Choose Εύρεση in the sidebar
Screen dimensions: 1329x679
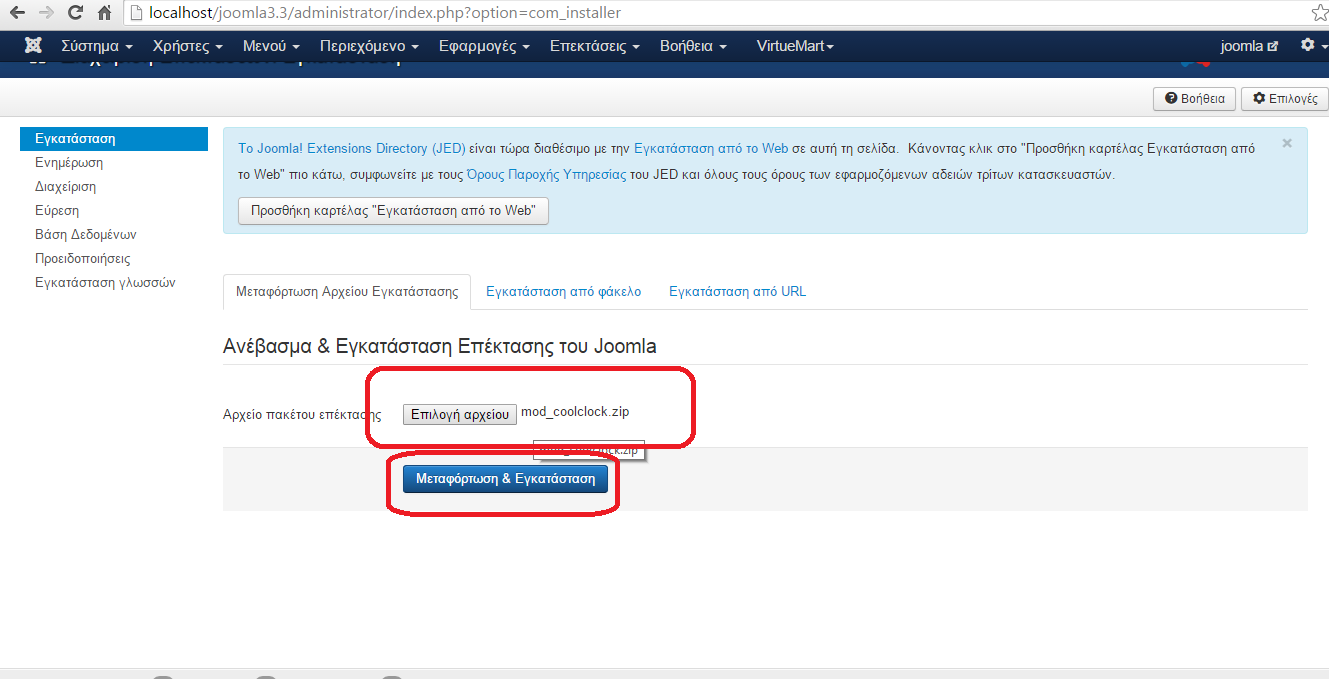click(57, 211)
